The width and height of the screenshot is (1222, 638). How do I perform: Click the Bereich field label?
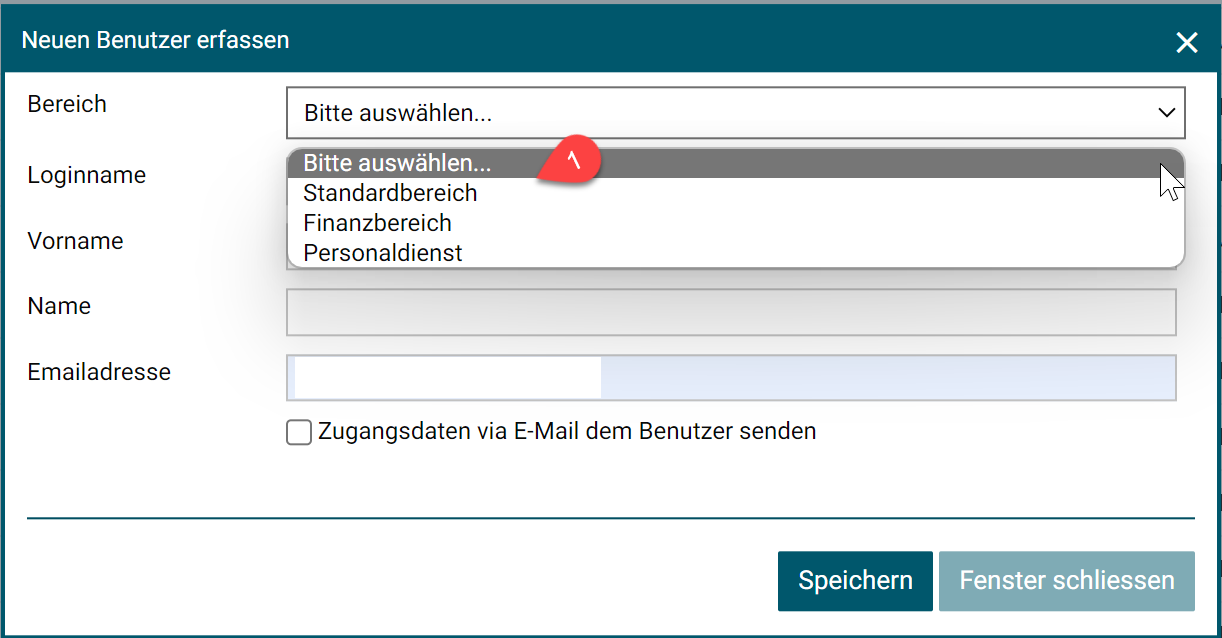coord(67,104)
